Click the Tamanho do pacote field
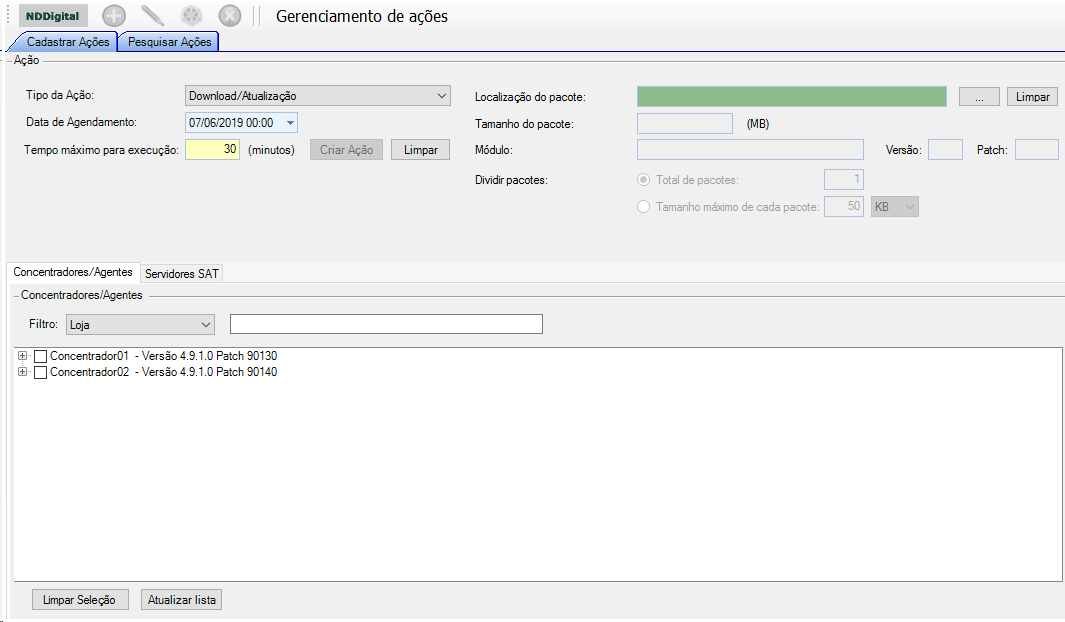Image resolution: width=1065 pixels, height=622 pixels. (x=685, y=124)
